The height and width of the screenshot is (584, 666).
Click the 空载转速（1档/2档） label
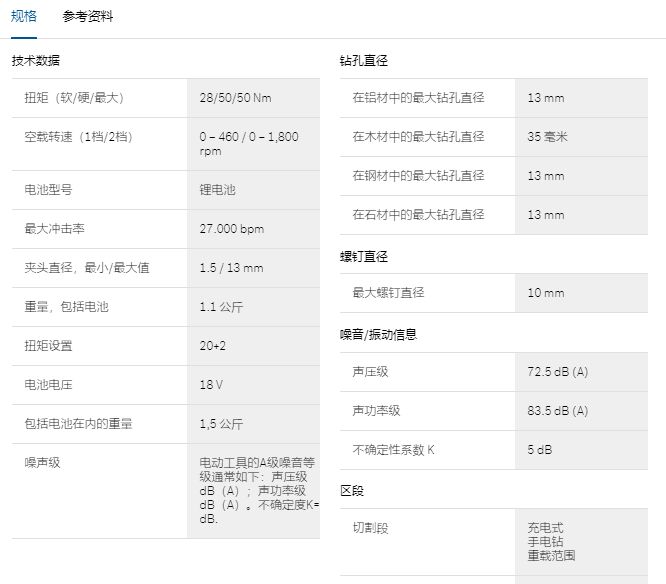click(78, 137)
